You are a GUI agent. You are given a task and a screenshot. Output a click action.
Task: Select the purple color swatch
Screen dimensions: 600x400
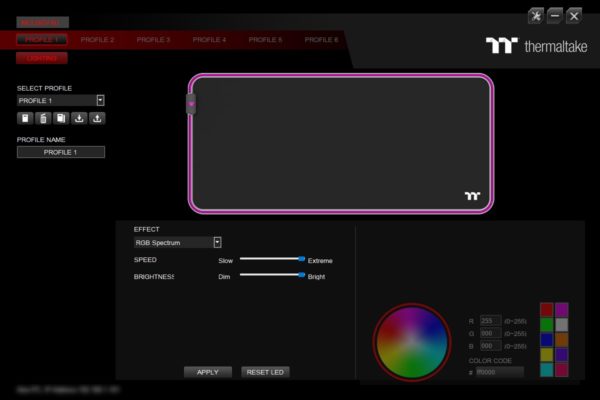point(561,355)
